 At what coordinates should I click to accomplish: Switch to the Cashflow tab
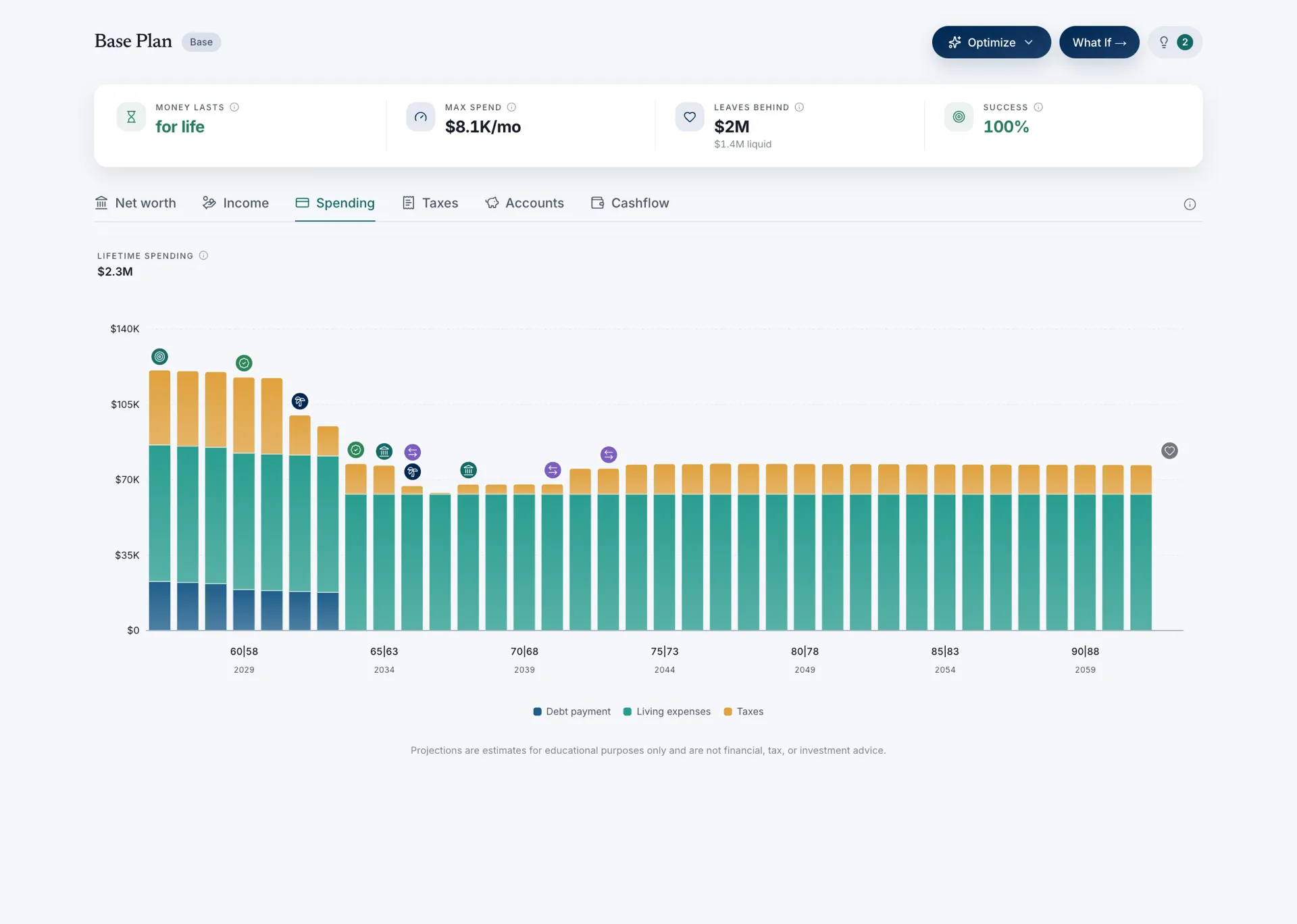tap(630, 203)
